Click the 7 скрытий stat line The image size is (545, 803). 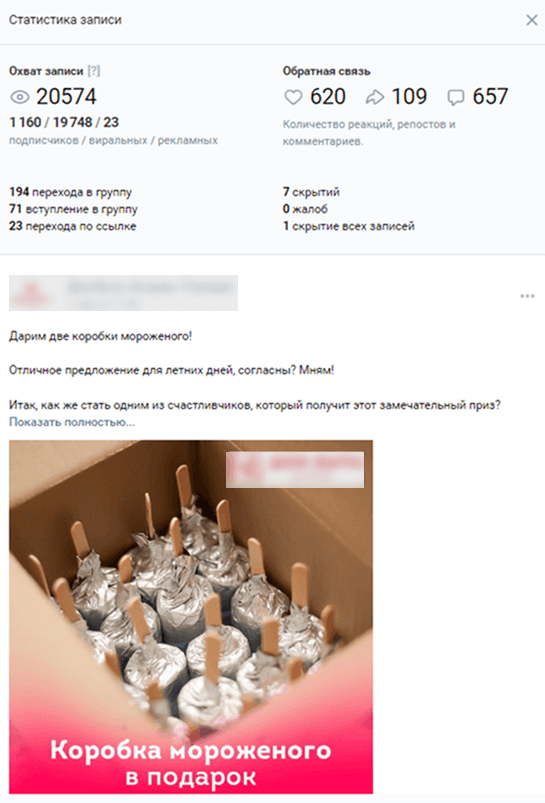[x=311, y=193]
